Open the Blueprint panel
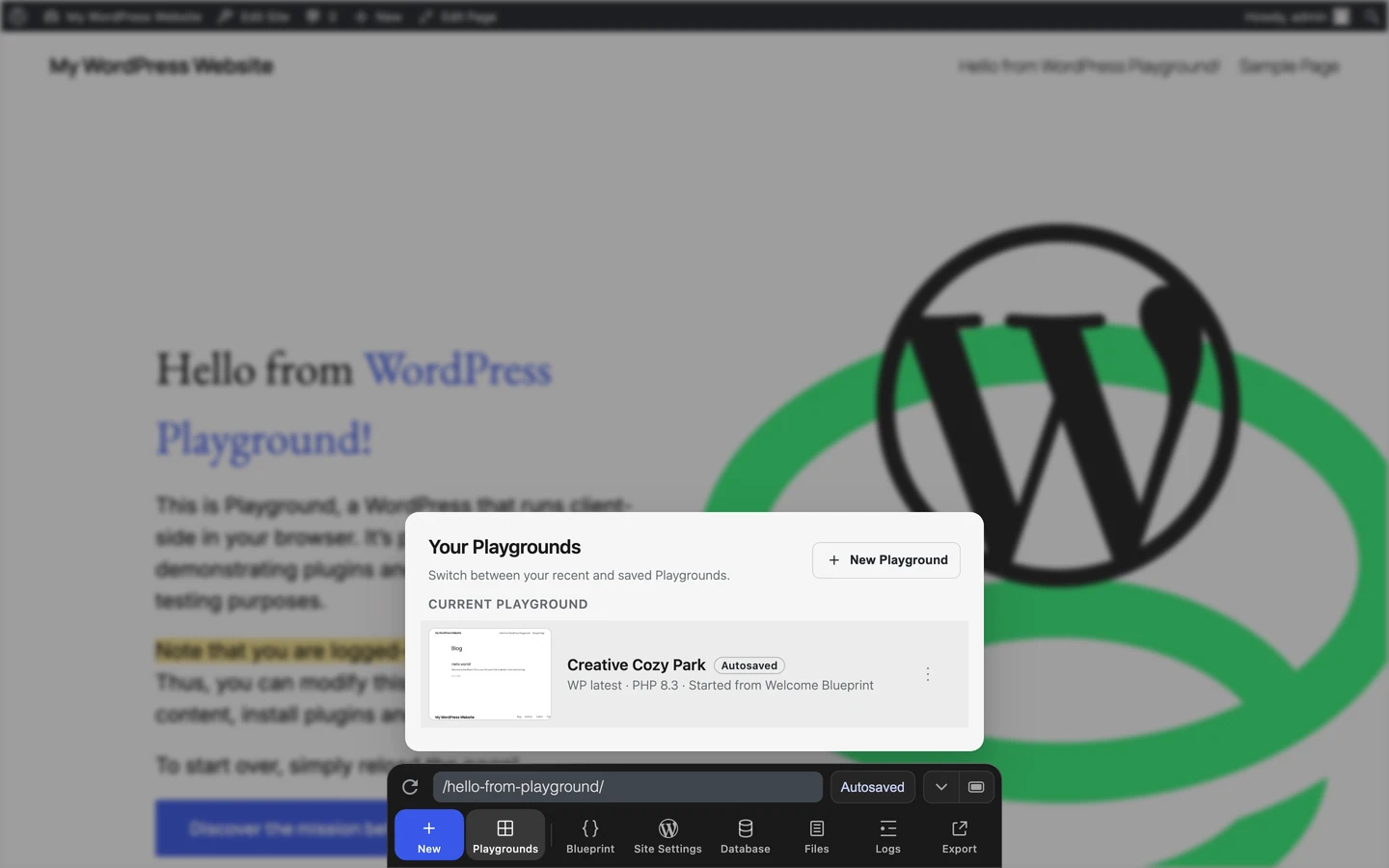Screen dimensions: 1389x868 click(590, 835)
